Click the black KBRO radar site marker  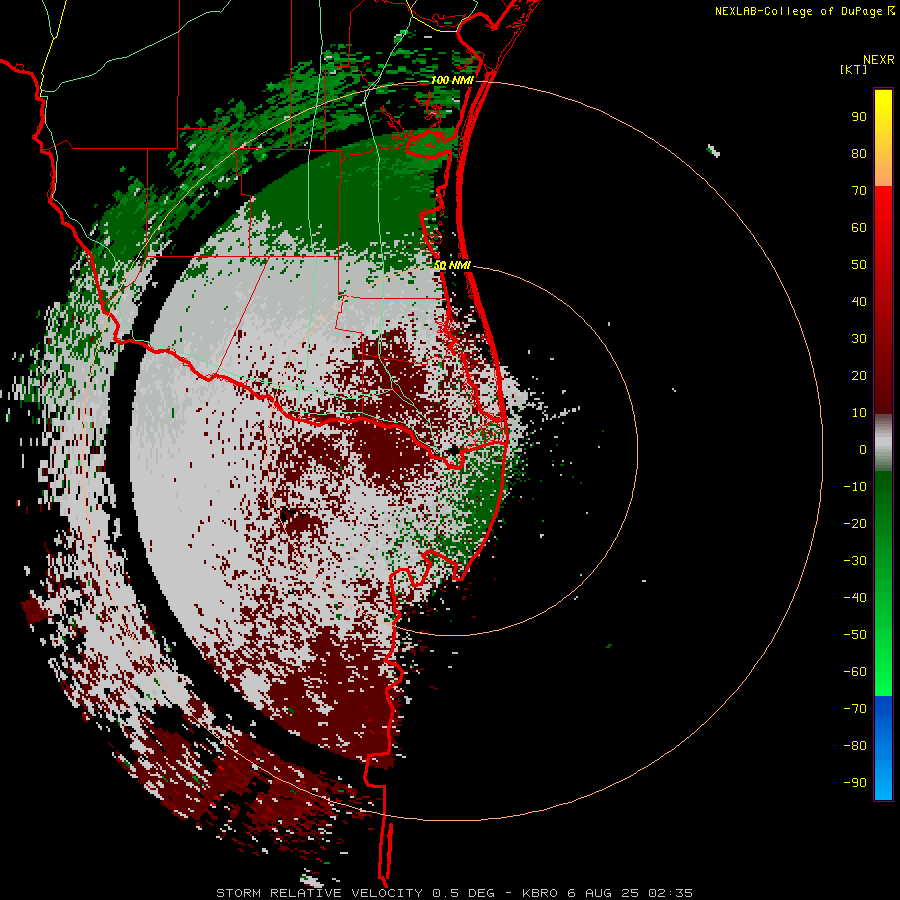click(453, 450)
